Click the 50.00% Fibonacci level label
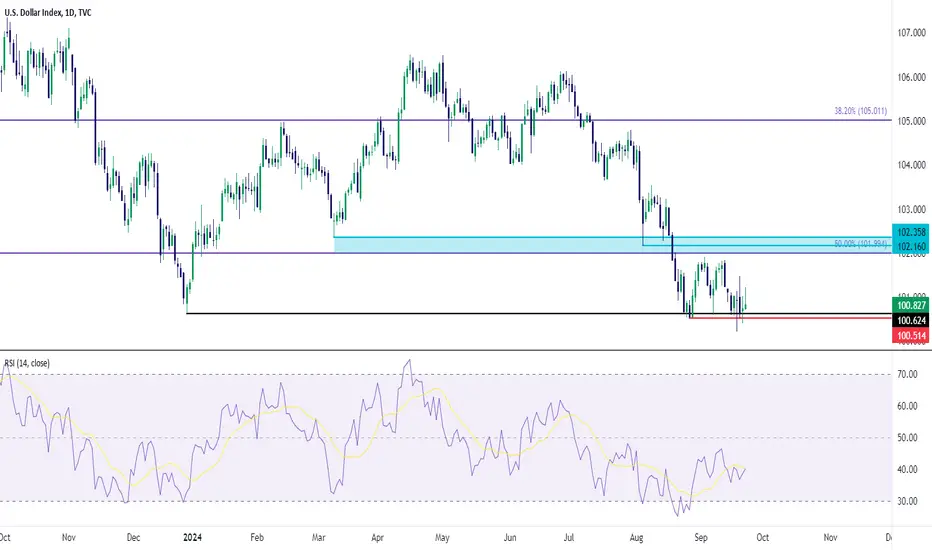Screen dimensions: 932x550 point(860,244)
